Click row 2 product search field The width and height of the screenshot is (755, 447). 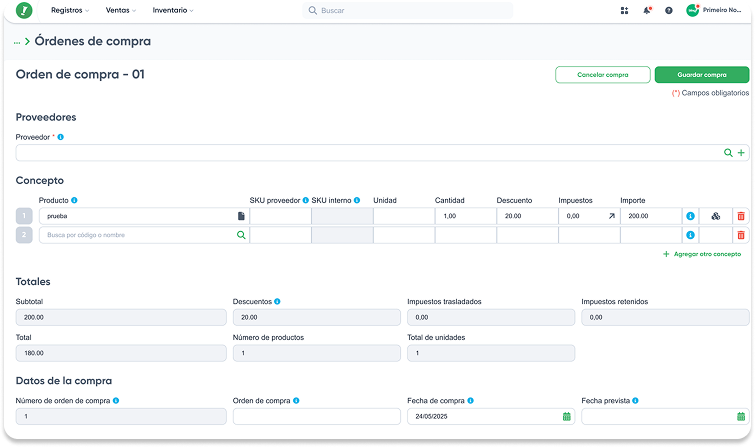coord(144,235)
